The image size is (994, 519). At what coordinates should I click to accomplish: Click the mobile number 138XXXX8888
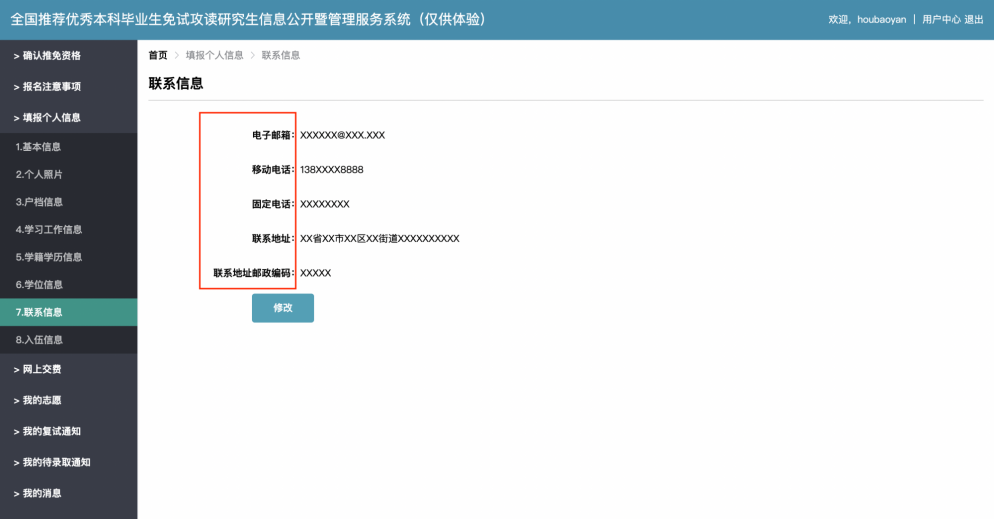coord(332,170)
